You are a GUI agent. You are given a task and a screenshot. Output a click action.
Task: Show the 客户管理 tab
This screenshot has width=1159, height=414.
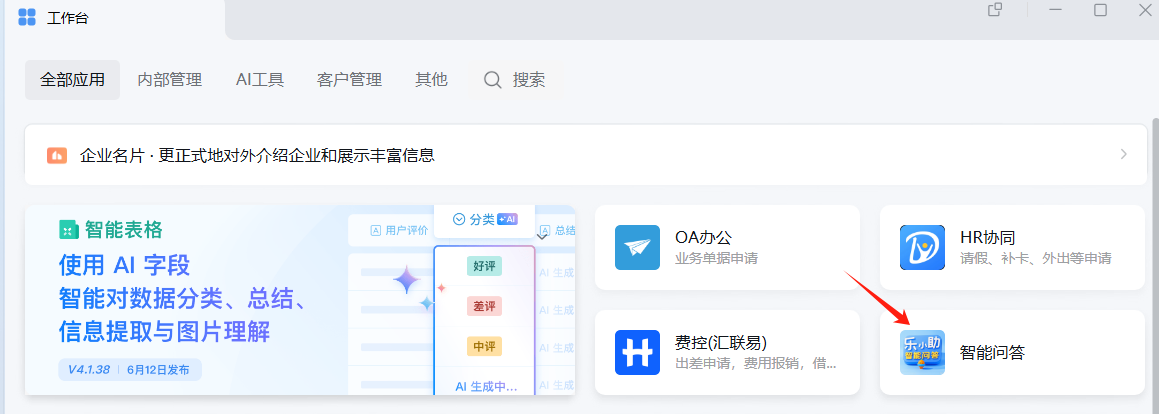349,80
